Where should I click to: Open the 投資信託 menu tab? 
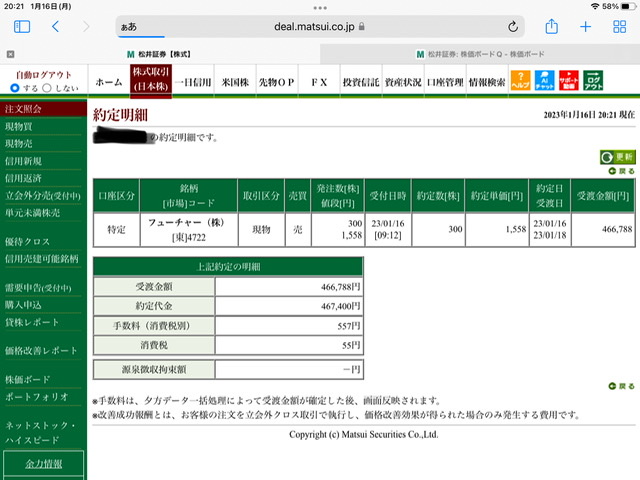click(361, 82)
